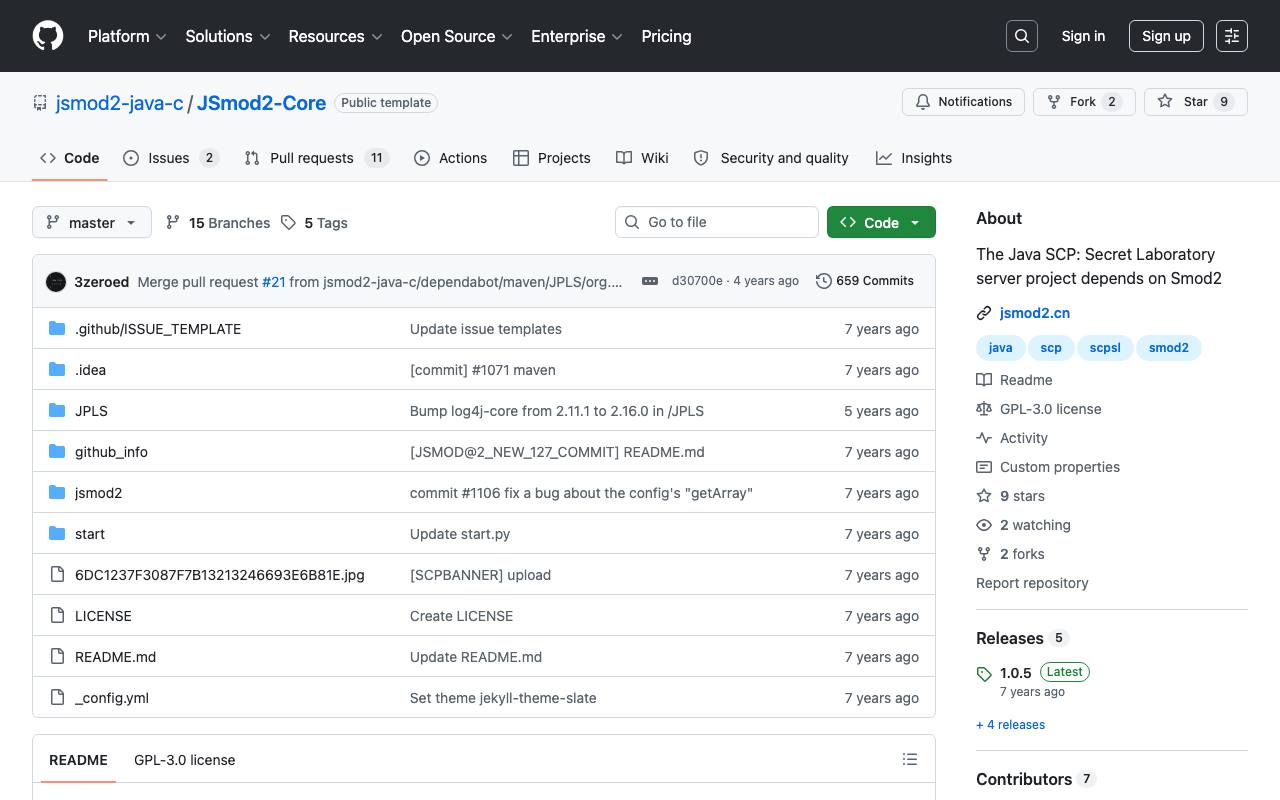The width and height of the screenshot is (1280, 800).
Task: Open the JSmod2-Core repository link
Action: 261,103
